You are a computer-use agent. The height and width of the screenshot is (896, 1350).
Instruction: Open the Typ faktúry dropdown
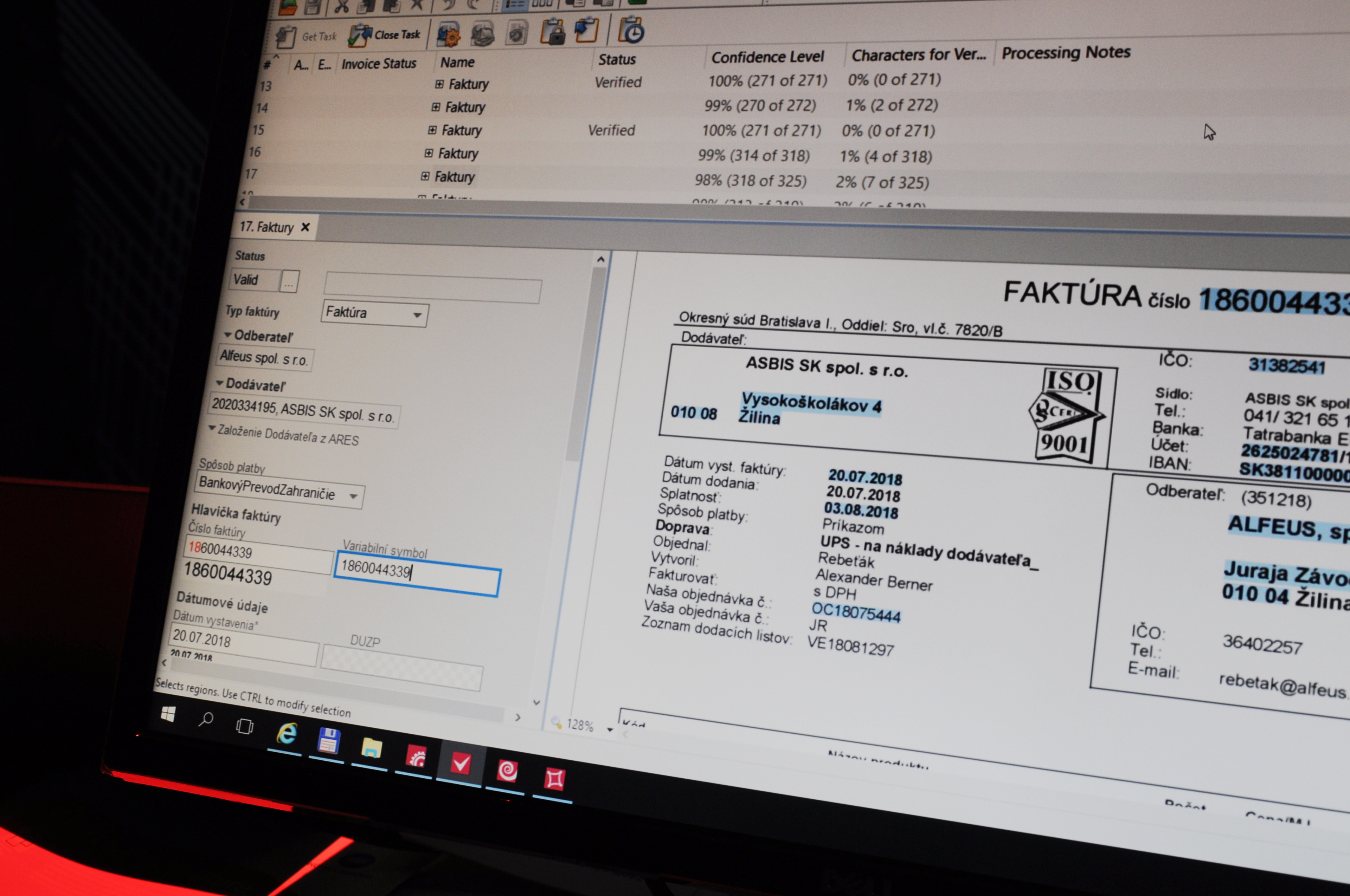tap(417, 315)
